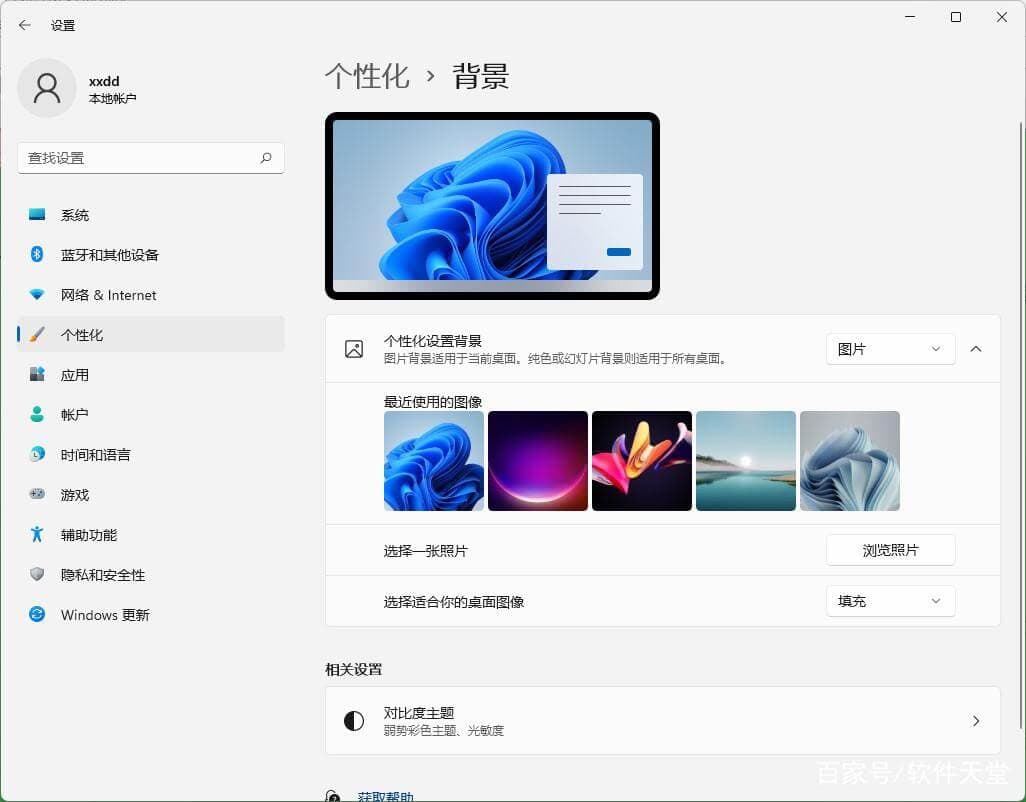Click the 对比度主题 related setting title
Screen dimensions: 1026x802
(x=419, y=712)
